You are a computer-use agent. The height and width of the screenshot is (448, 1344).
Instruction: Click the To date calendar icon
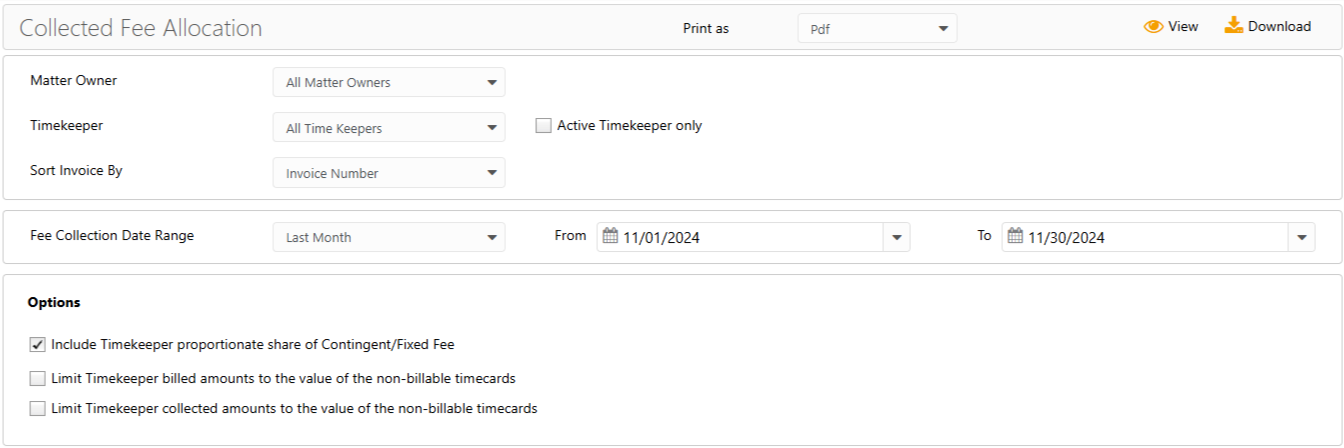[1015, 237]
